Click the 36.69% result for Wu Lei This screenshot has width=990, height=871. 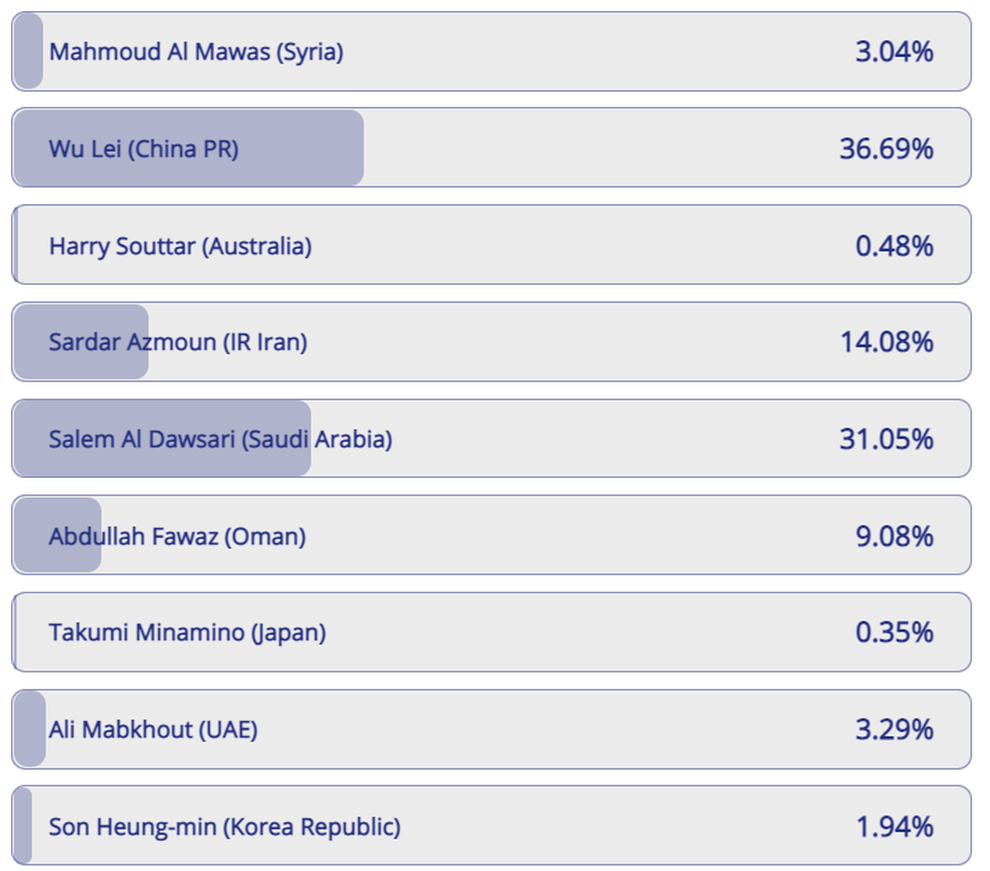886,149
